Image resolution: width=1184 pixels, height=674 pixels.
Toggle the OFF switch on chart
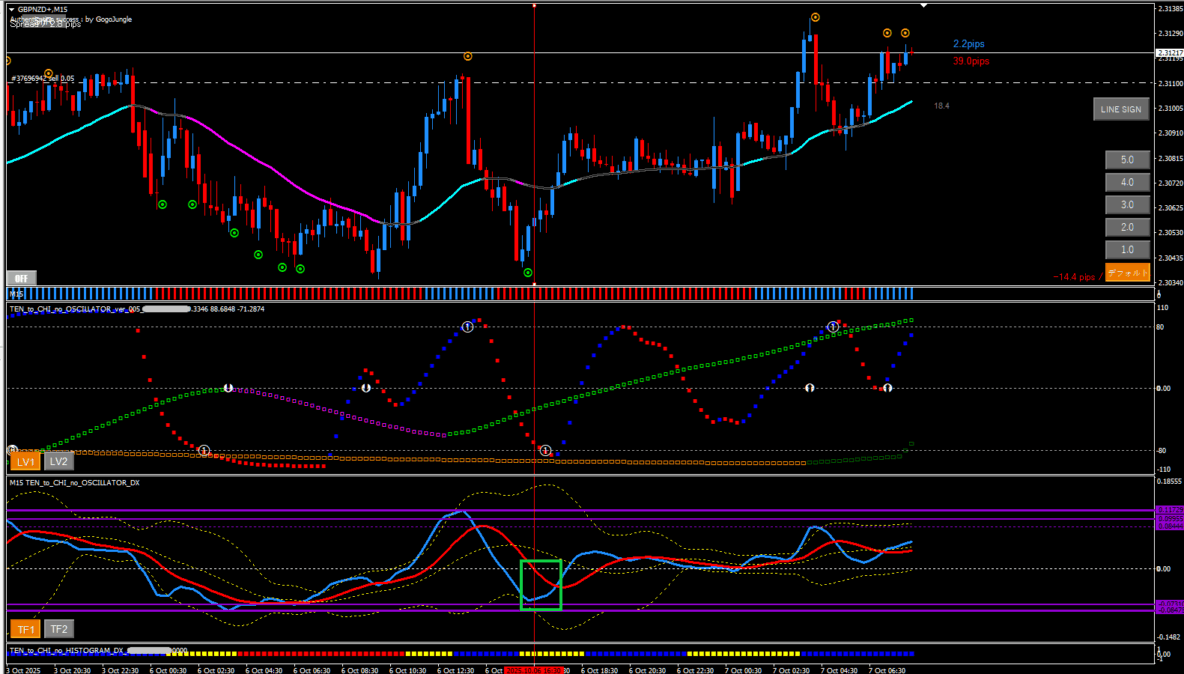pyautogui.click(x=21, y=278)
